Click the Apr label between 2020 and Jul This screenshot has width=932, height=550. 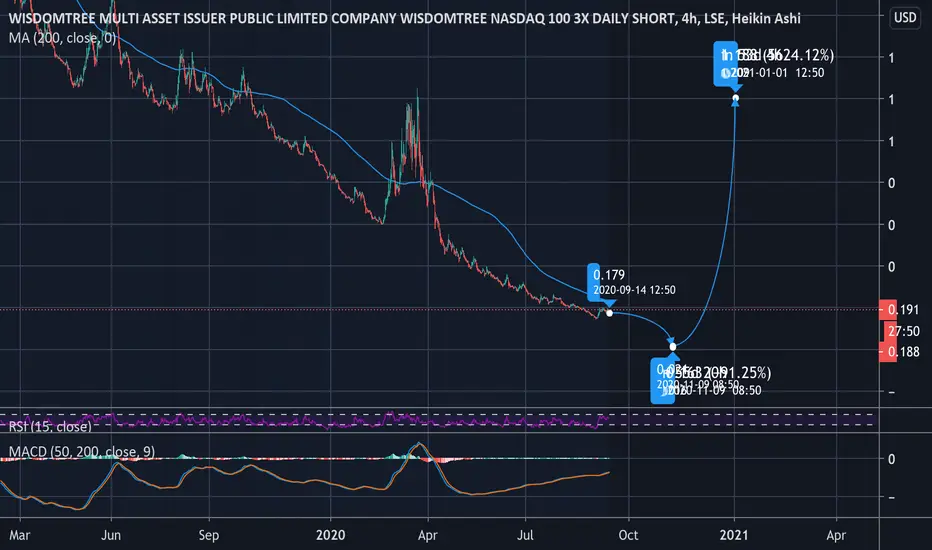coord(427,535)
